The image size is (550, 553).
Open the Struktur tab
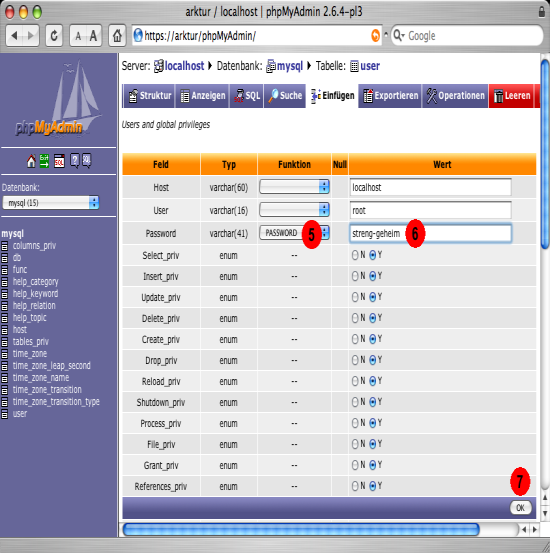click(x=150, y=96)
